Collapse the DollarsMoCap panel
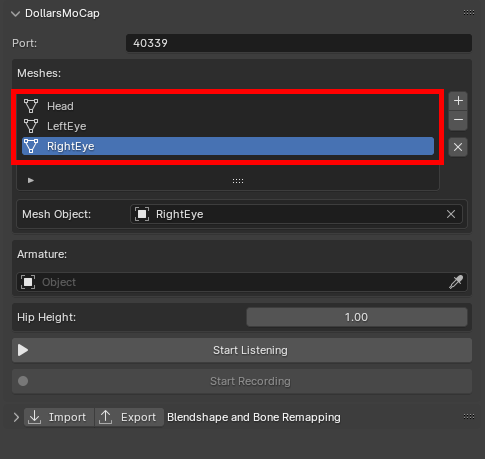Screen dimensions: 485x459 tap(15, 14)
